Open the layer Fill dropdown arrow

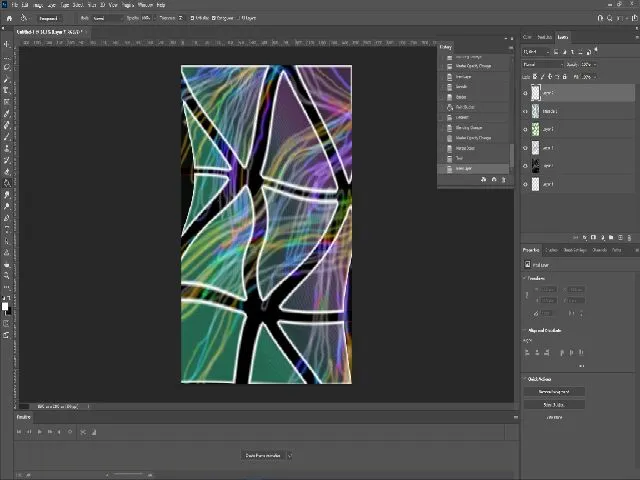click(x=595, y=77)
